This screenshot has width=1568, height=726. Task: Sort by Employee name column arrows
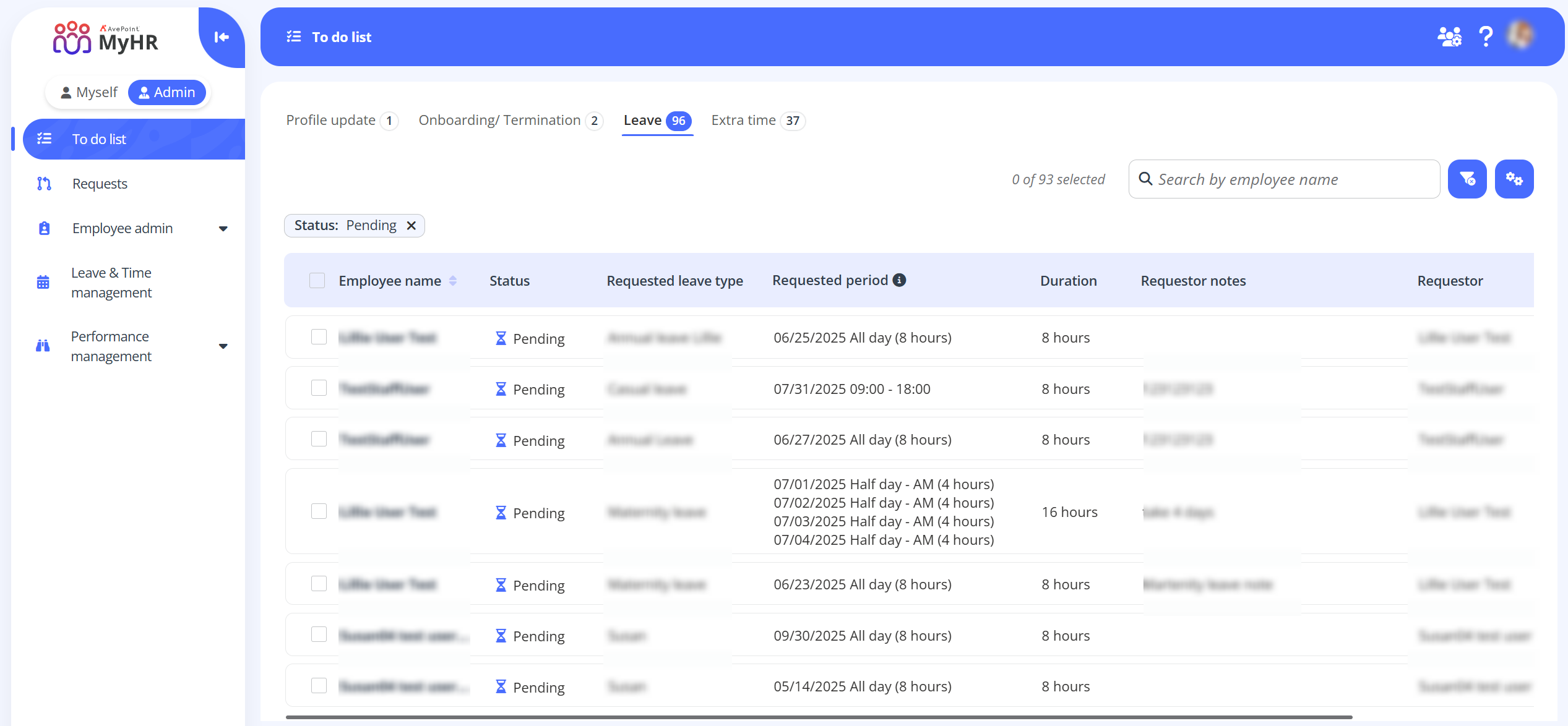pyautogui.click(x=453, y=281)
